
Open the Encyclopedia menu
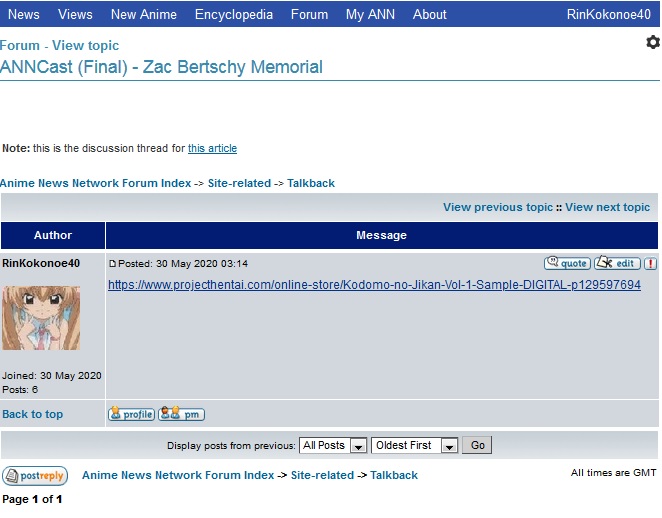click(x=234, y=14)
